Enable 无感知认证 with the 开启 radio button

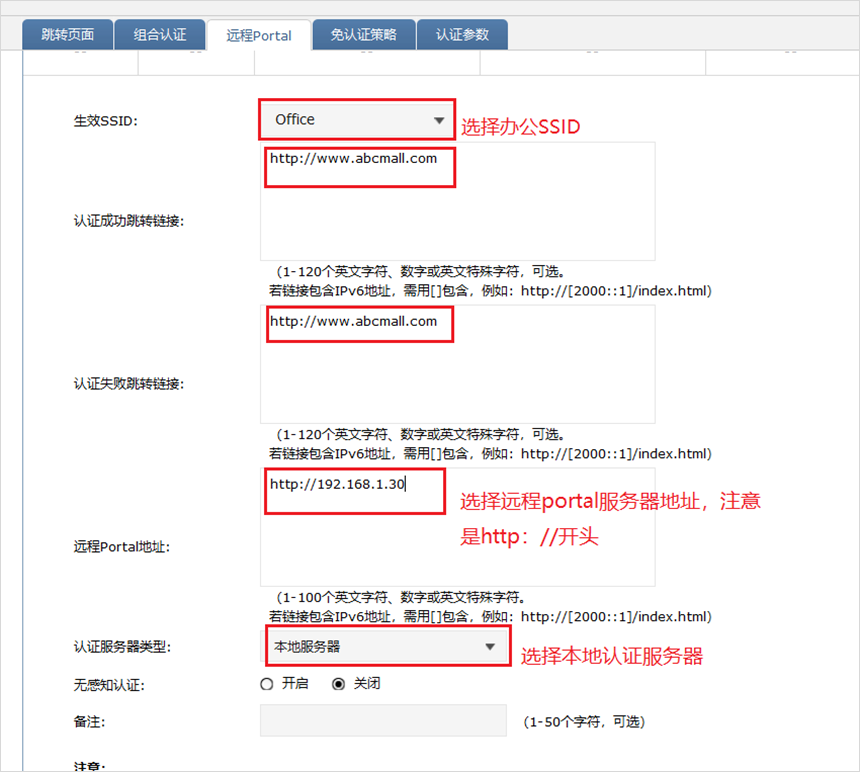click(267, 684)
